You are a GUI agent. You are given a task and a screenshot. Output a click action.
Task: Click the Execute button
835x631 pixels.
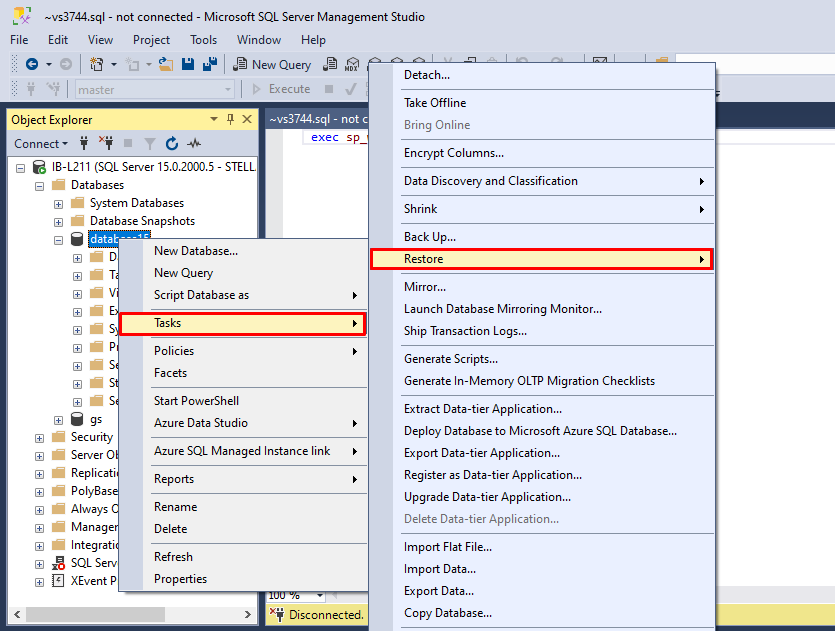coord(281,89)
